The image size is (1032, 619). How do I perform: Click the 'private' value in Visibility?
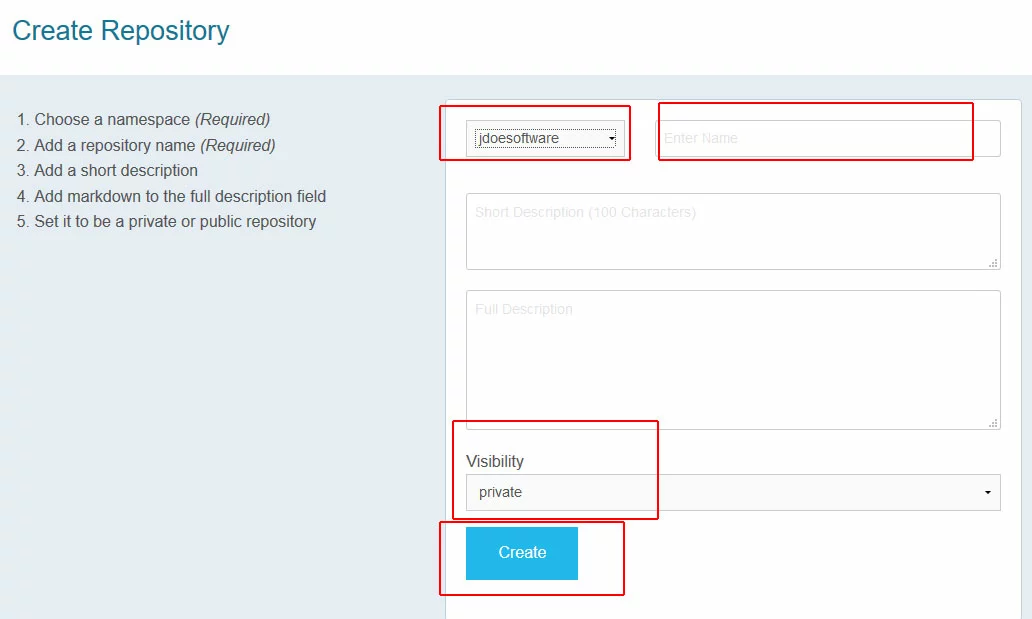coord(501,492)
